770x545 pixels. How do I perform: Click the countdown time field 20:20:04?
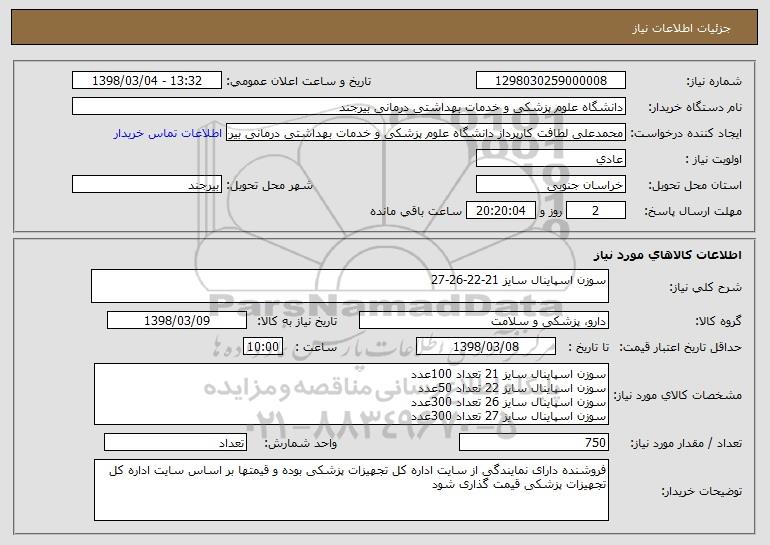click(500, 211)
